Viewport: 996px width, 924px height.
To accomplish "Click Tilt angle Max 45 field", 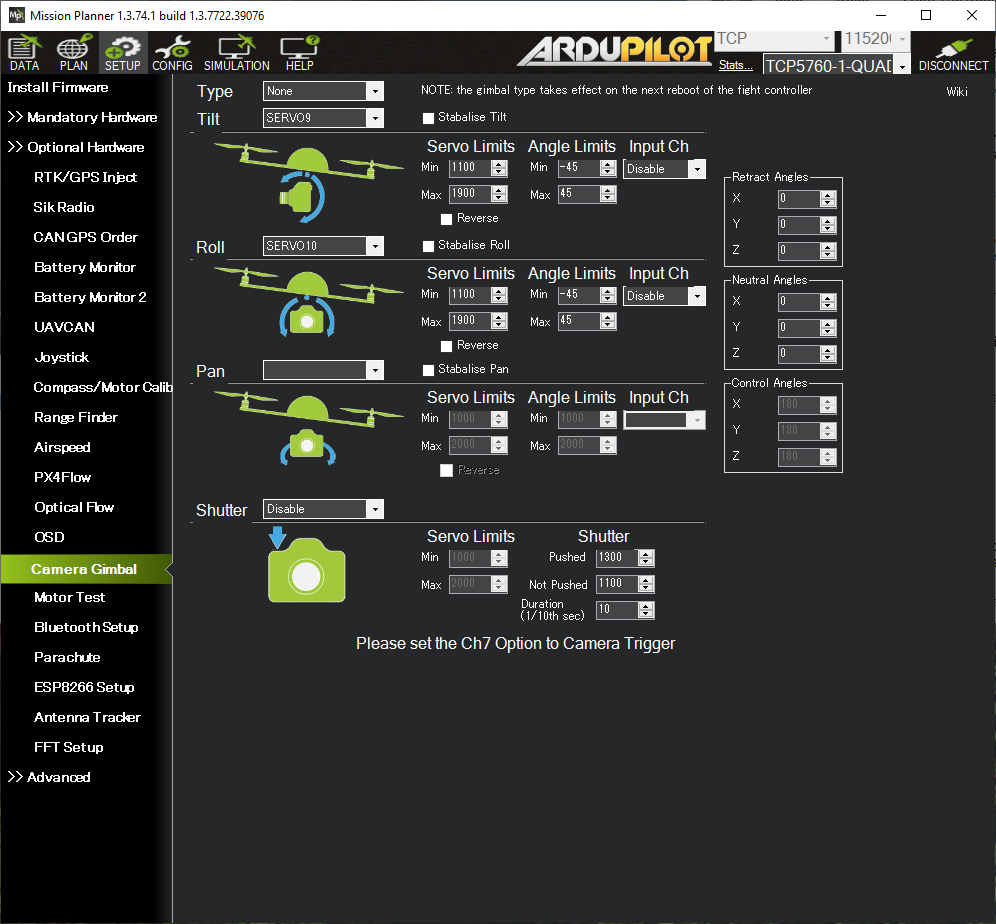I will tap(579, 194).
